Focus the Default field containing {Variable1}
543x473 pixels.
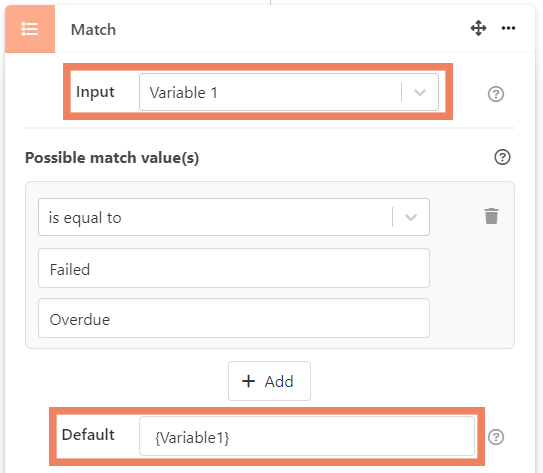coord(307,436)
